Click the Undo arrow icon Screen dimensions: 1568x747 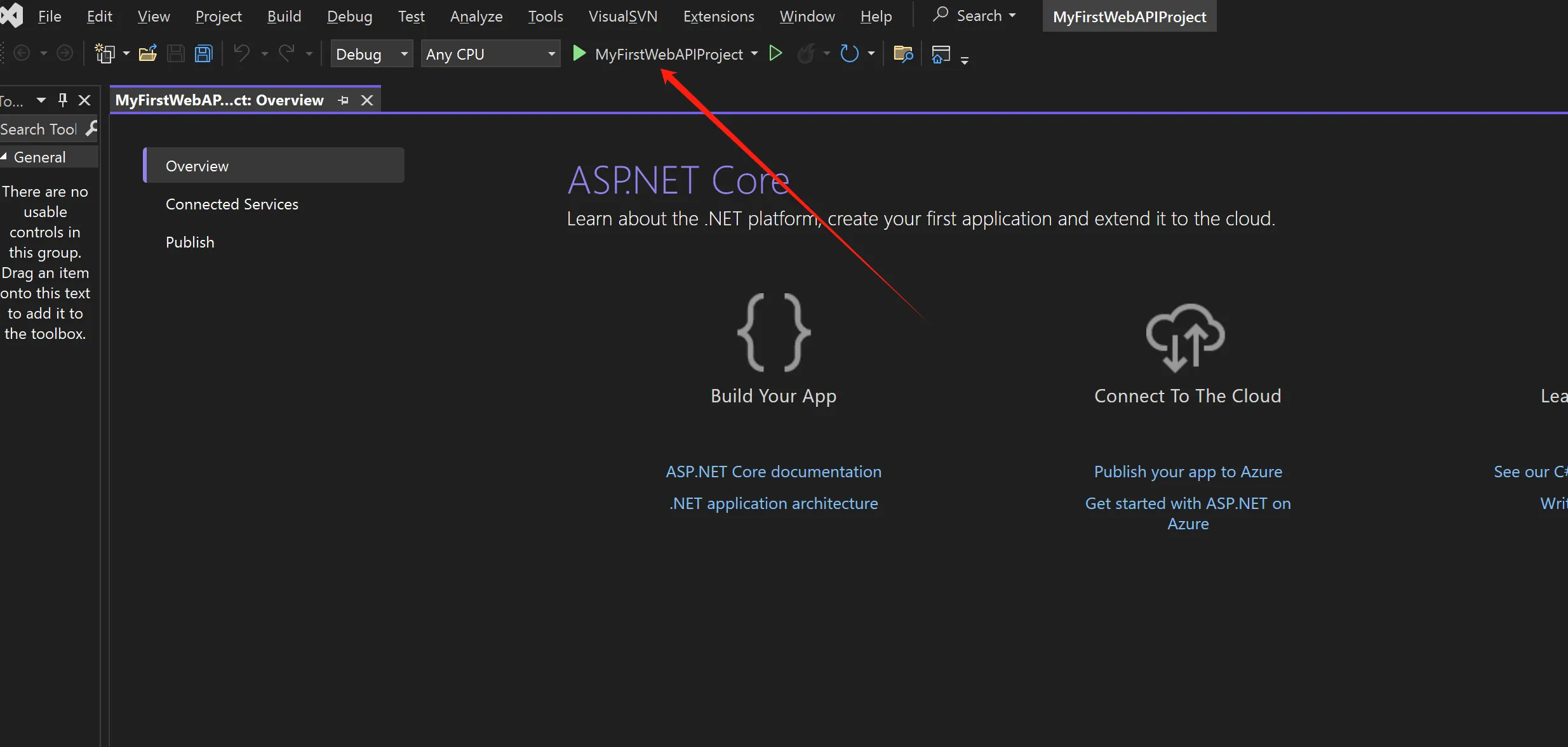pyautogui.click(x=241, y=53)
